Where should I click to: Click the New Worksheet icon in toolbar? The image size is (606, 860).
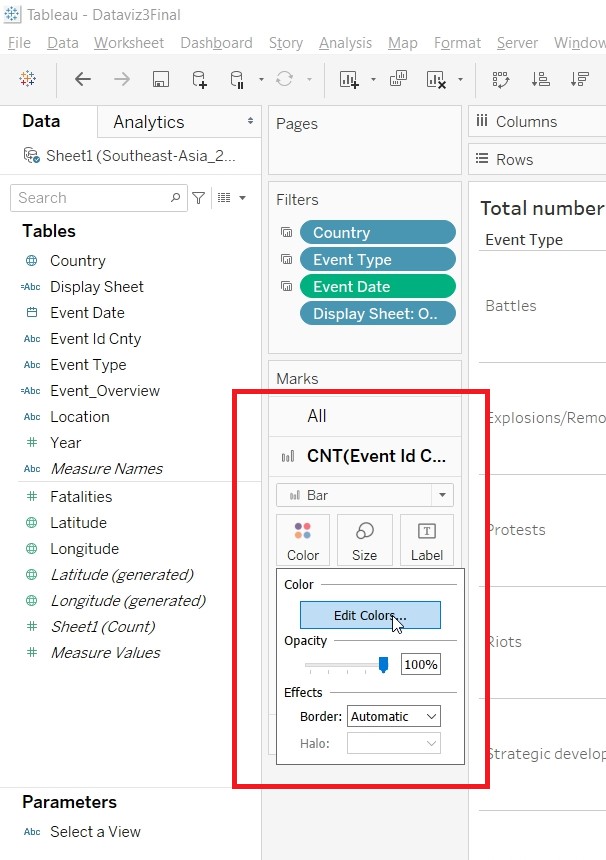pos(349,80)
